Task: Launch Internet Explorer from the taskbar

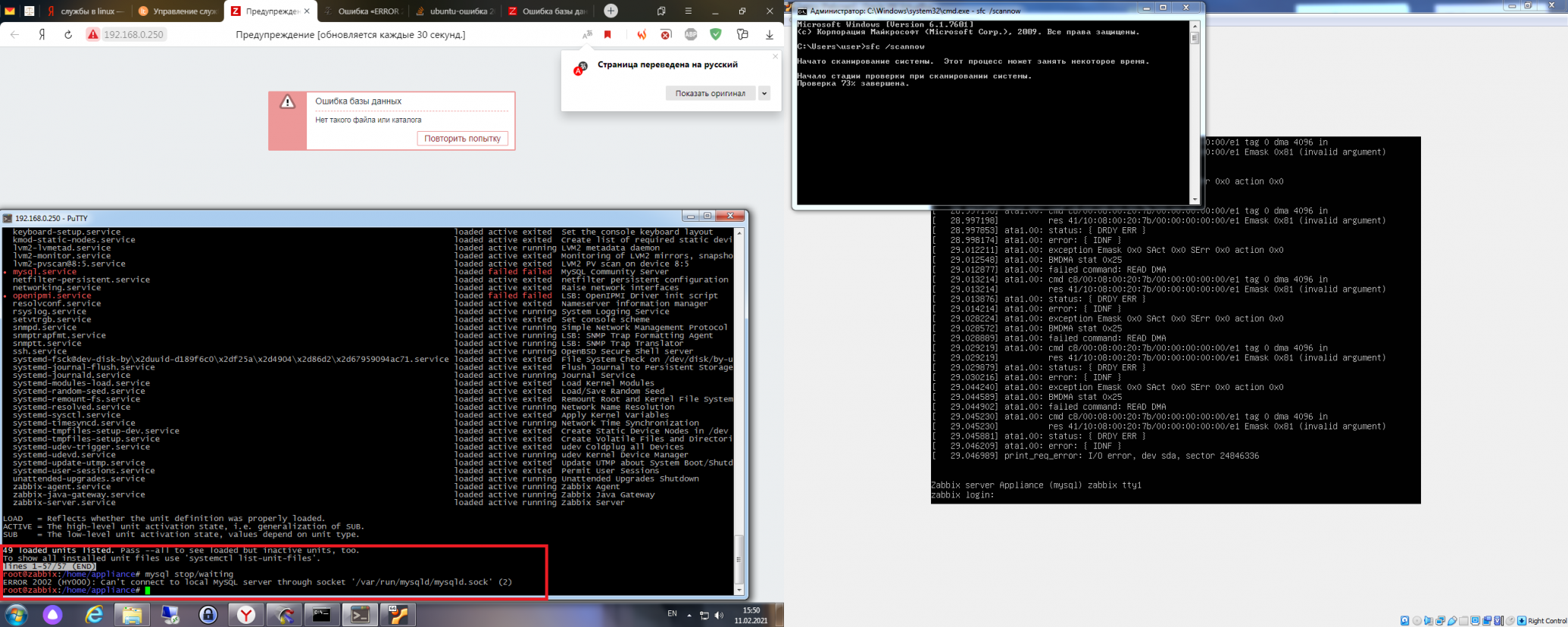Action: [93, 615]
